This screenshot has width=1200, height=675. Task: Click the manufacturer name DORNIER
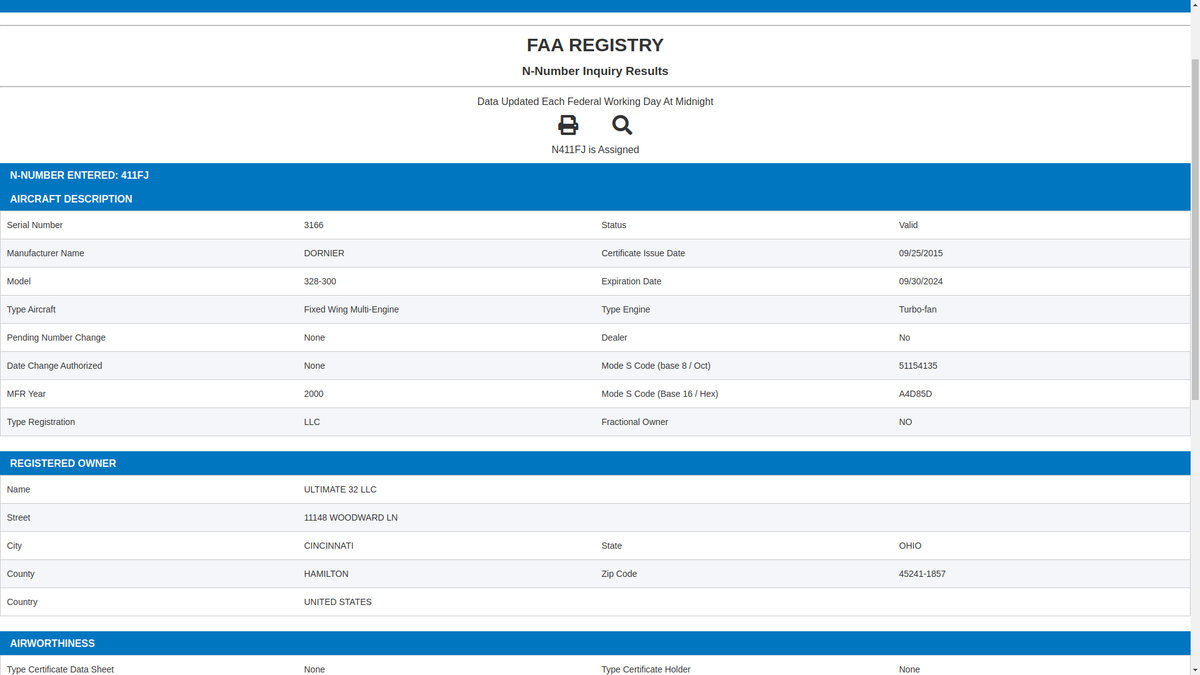pos(324,253)
